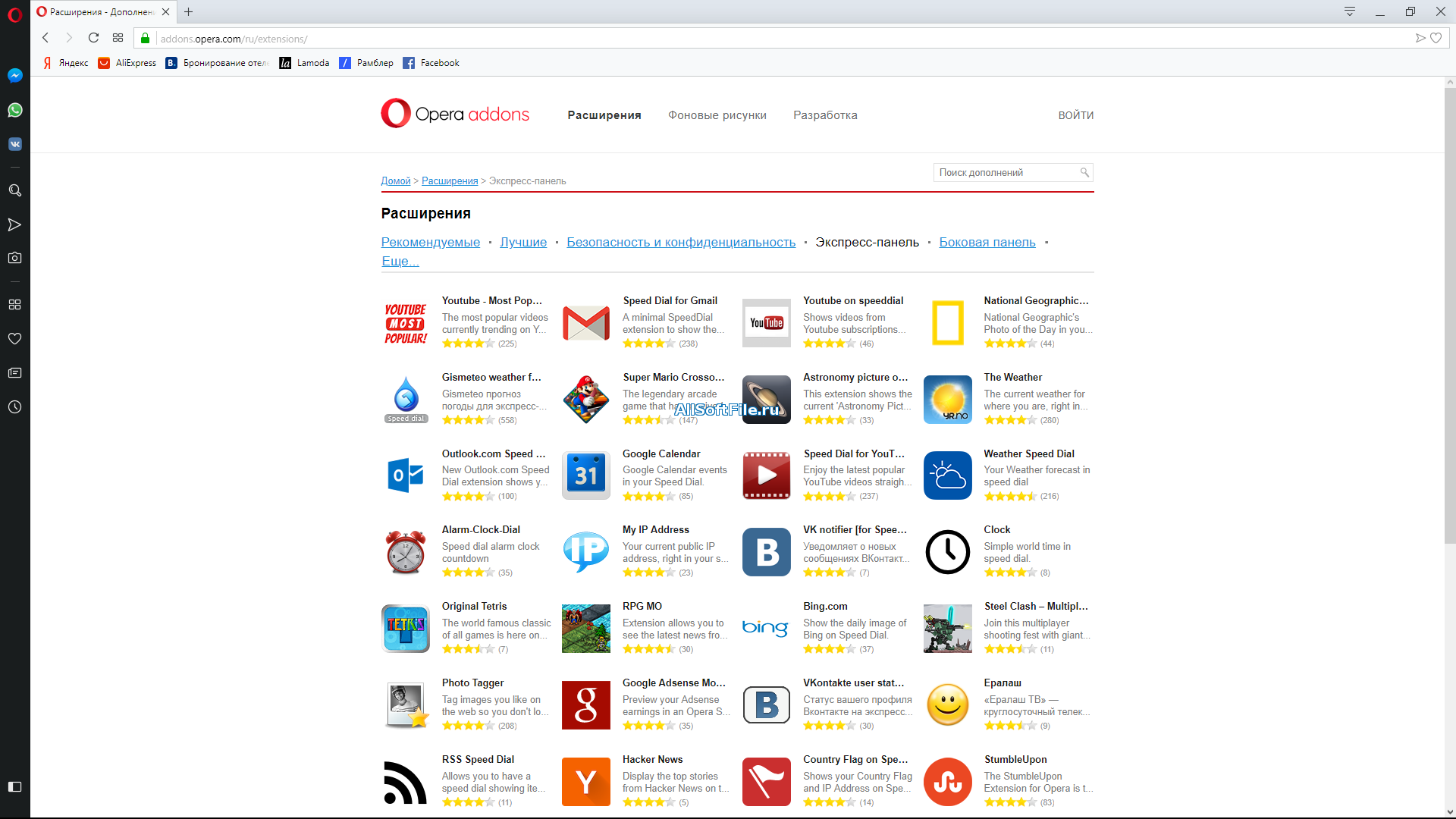Open Яндекс bookmark
The height and width of the screenshot is (819, 1456).
coord(65,63)
